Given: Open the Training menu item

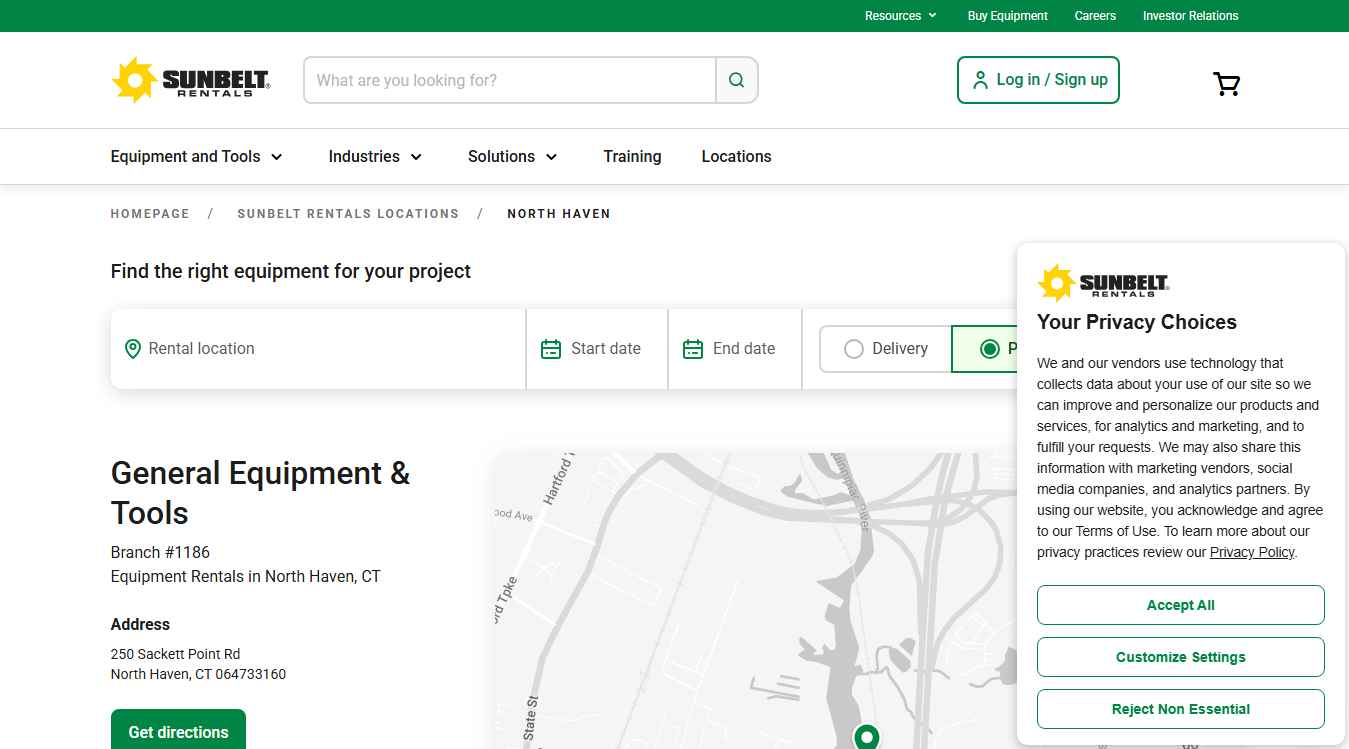Looking at the screenshot, I should (632, 157).
